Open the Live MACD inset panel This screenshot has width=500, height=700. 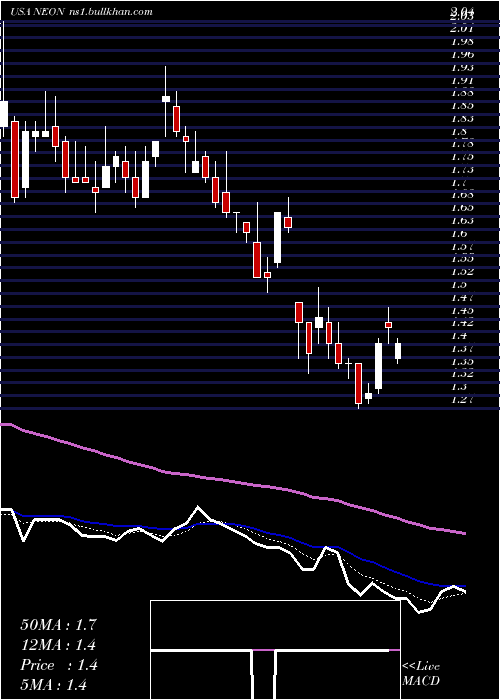click(x=275, y=650)
